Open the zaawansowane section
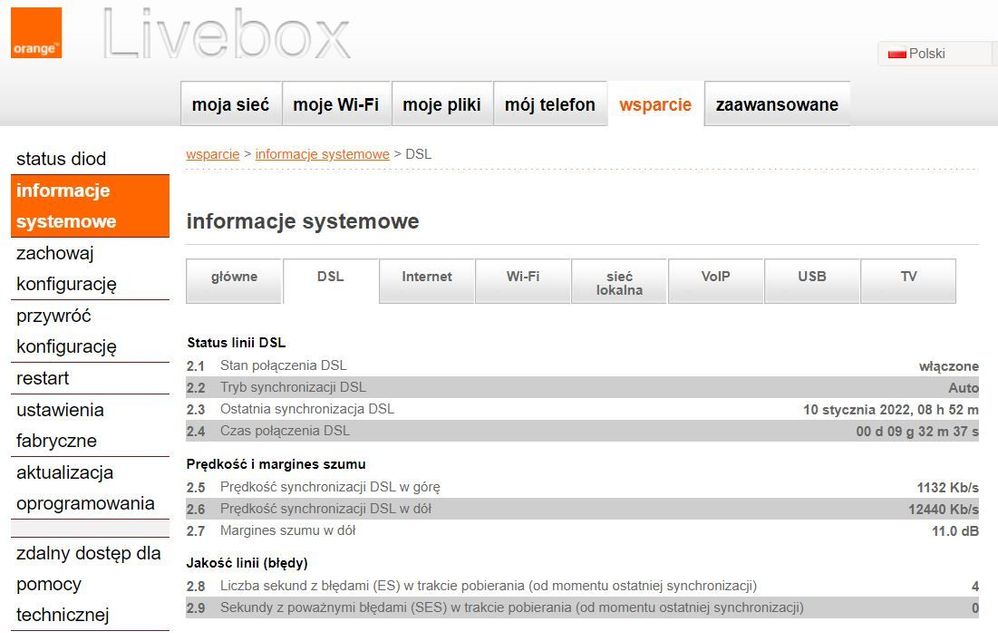Screen dimensions: 998x633 point(777,103)
